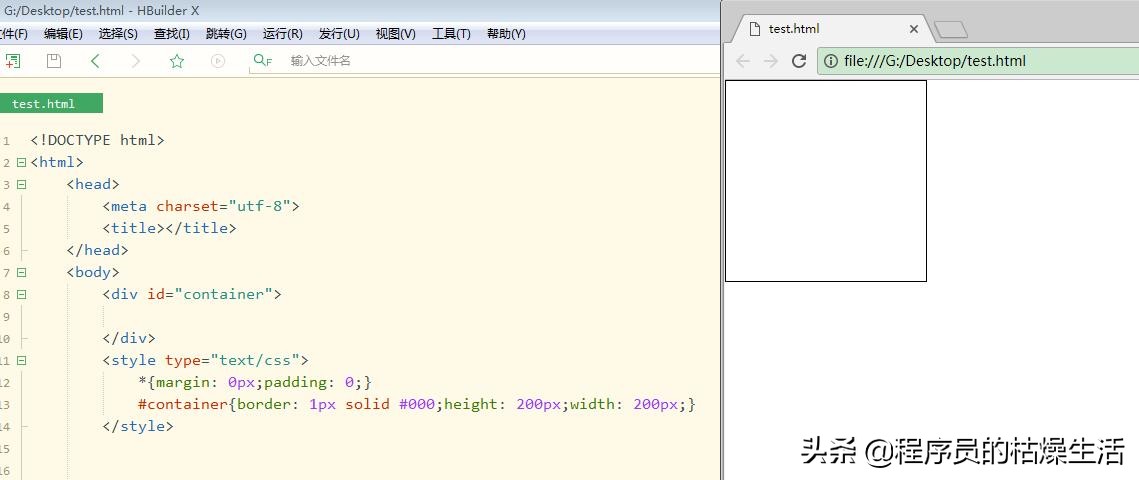The height and width of the screenshot is (480, 1139).
Task: Click the browser address bar URL
Action: [x=934, y=61]
